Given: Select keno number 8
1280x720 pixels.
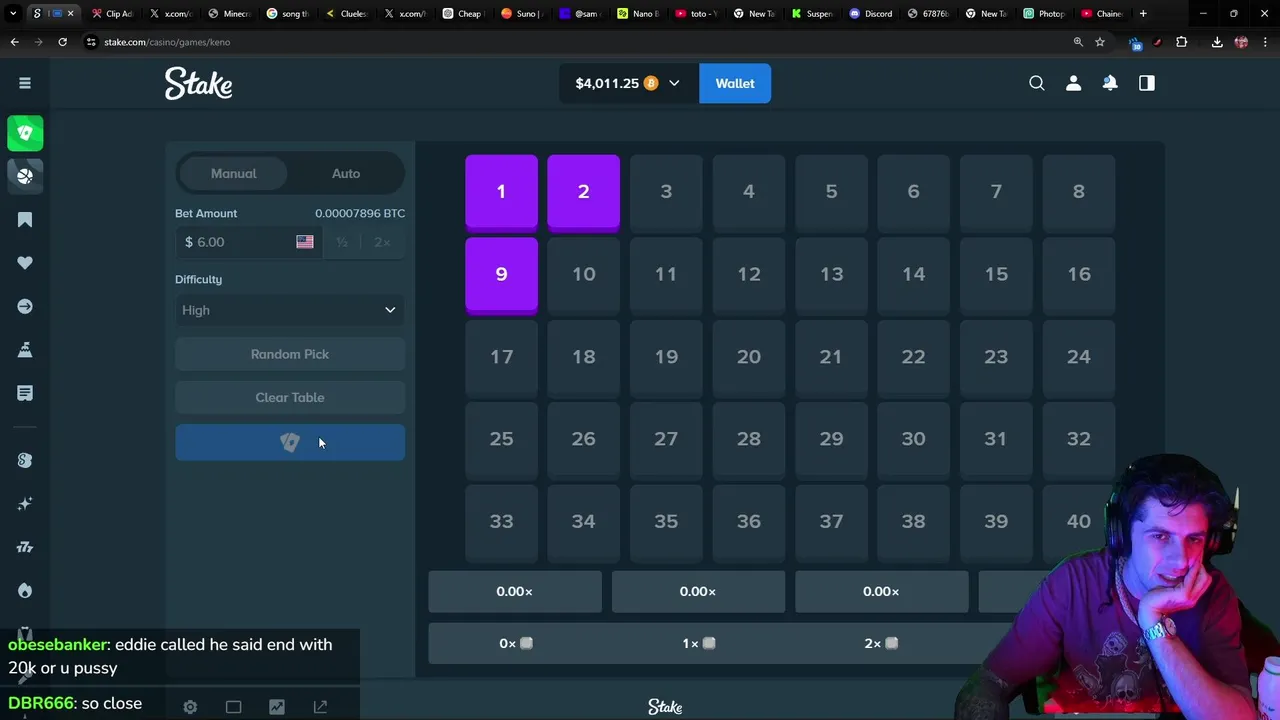Looking at the screenshot, I should tap(1078, 193).
